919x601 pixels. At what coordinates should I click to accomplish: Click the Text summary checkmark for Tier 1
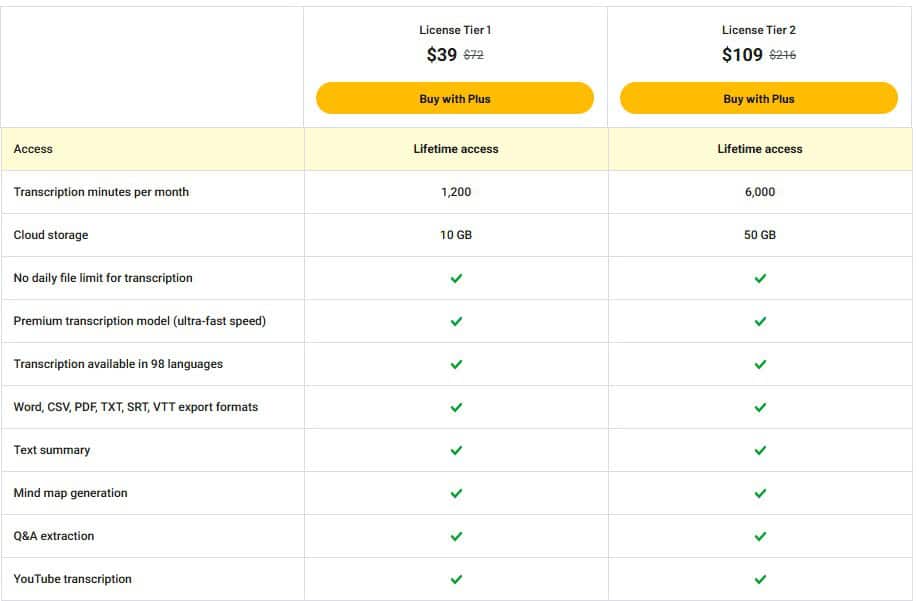[x=456, y=450]
